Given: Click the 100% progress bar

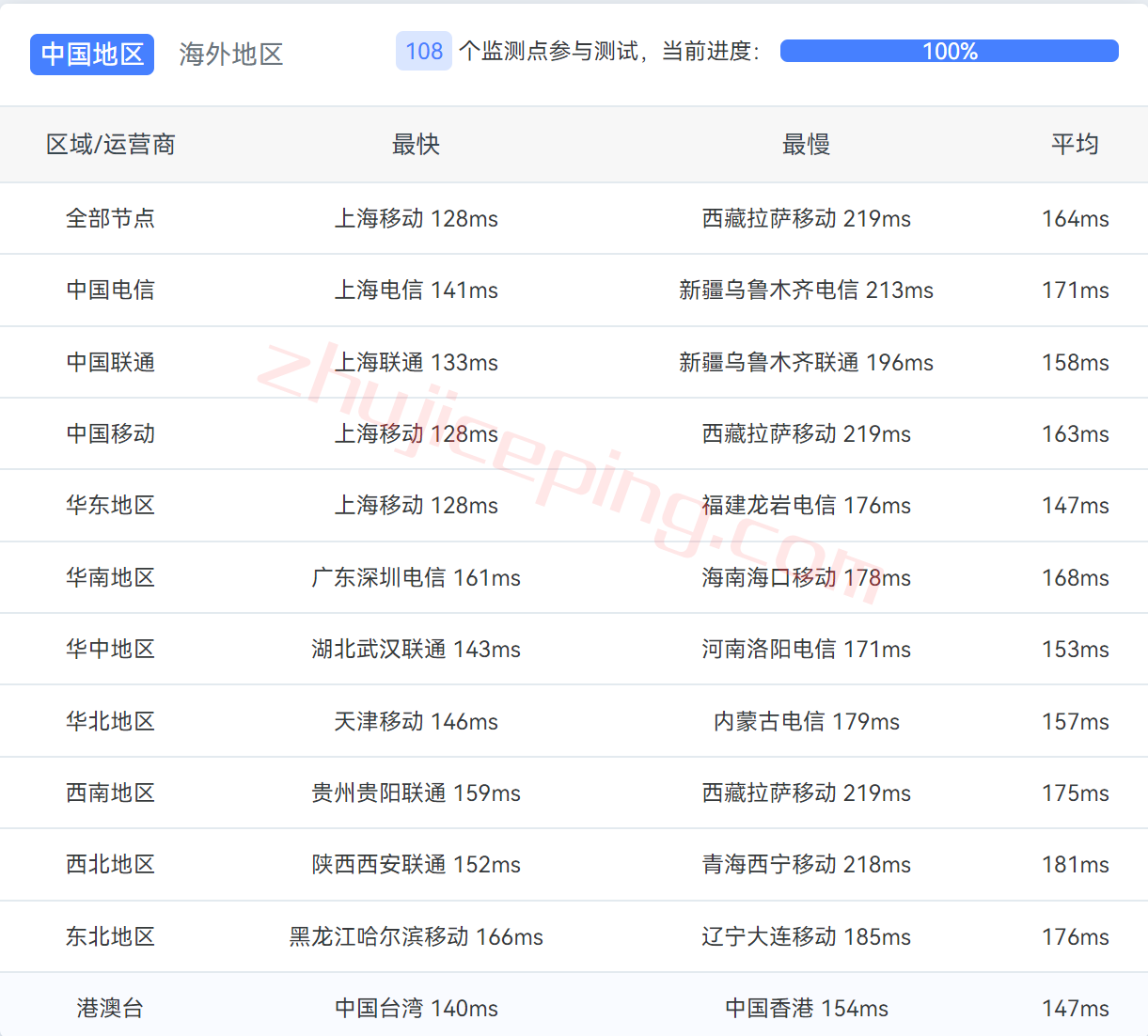Looking at the screenshot, I should [x=950, y=51].
